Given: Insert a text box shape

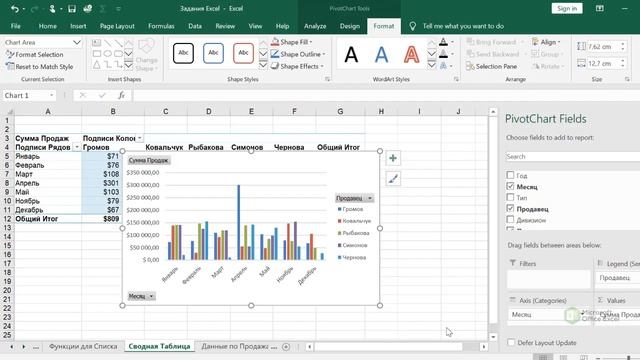Looking at the screenshot, I should [x=96, y=42].
